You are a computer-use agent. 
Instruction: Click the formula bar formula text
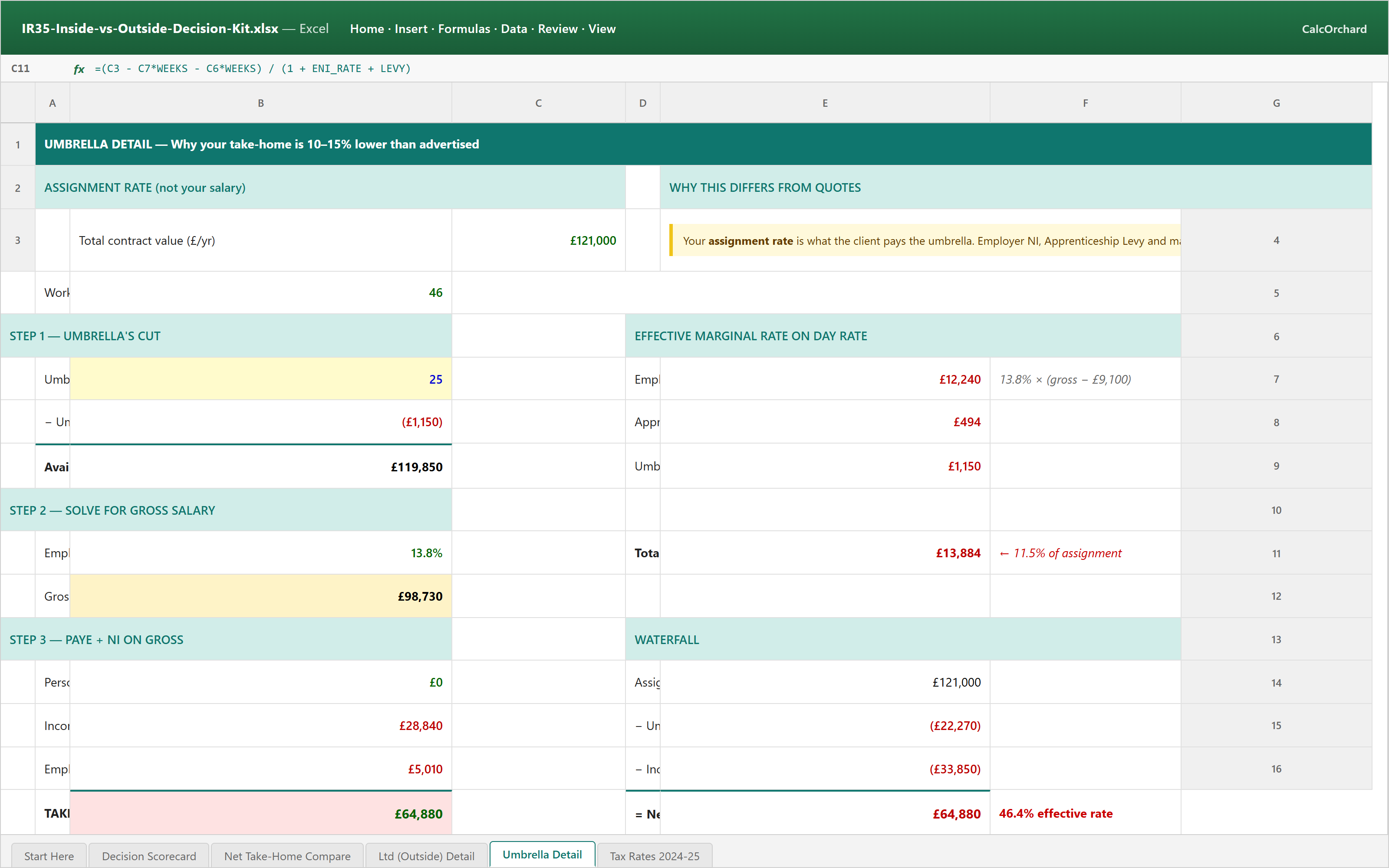(x=253, y=68)
